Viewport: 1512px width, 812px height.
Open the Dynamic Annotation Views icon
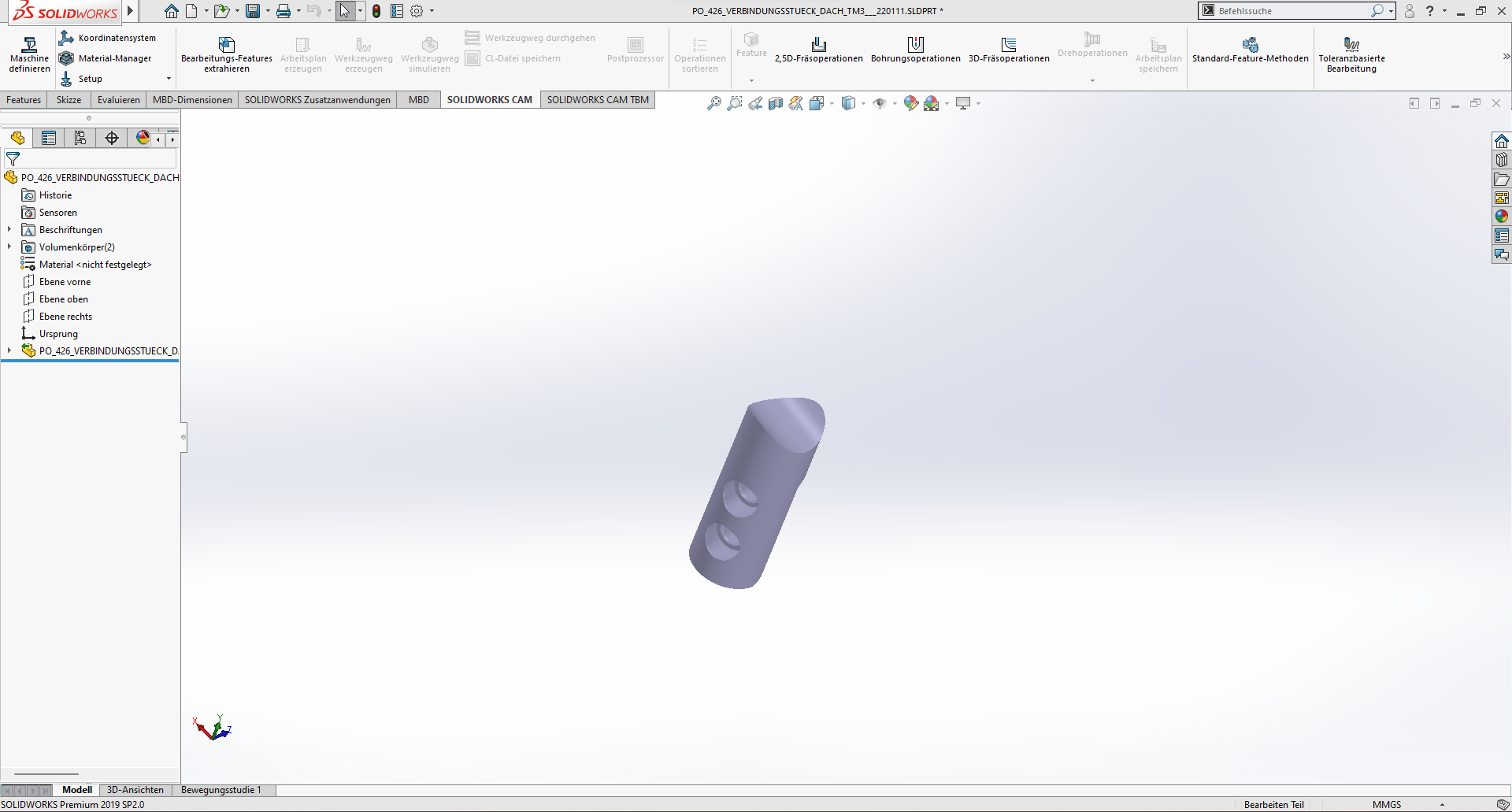coord(796,103)
